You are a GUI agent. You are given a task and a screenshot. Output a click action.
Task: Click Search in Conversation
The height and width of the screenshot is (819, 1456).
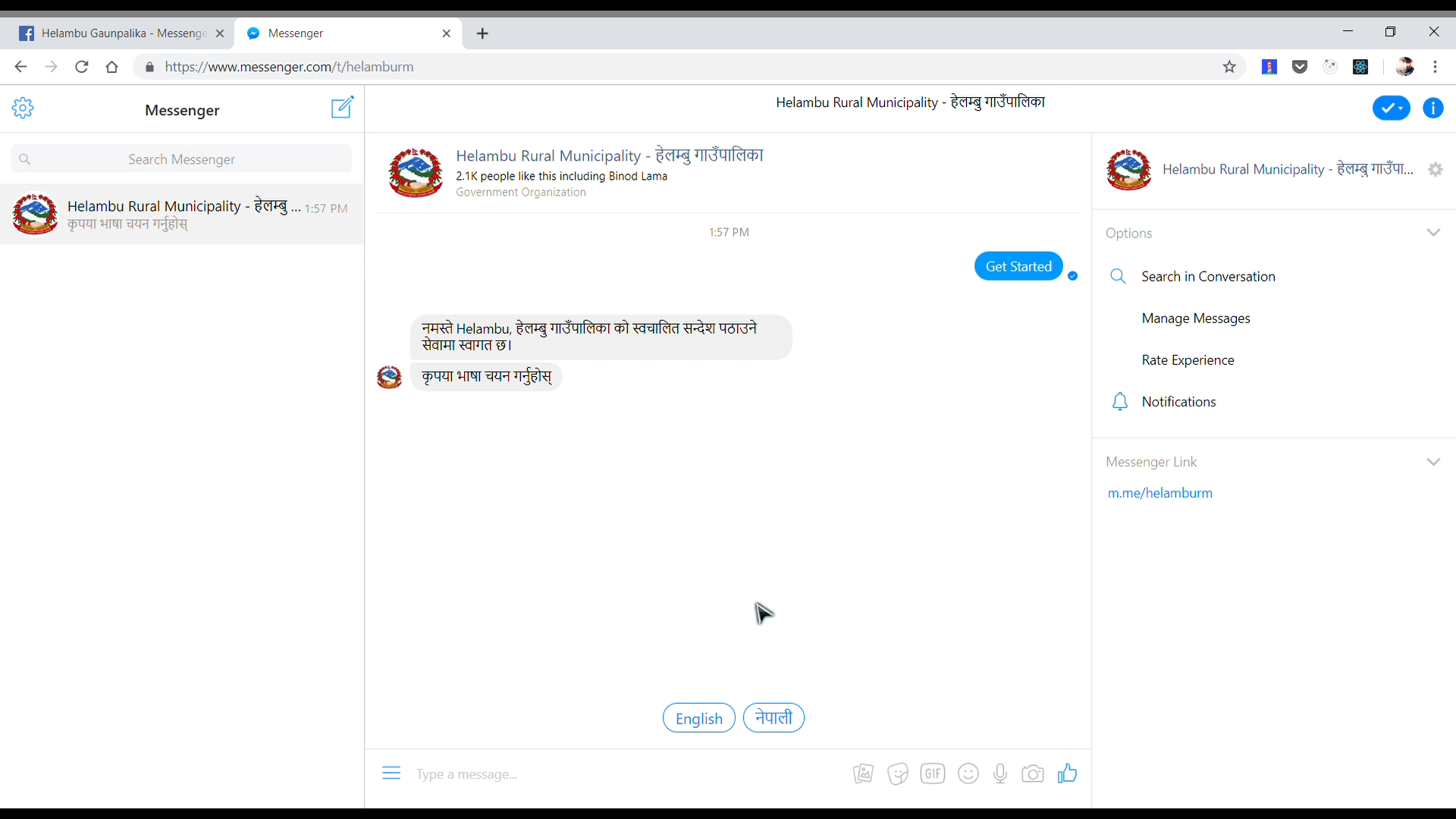(x=1208, y=277)
